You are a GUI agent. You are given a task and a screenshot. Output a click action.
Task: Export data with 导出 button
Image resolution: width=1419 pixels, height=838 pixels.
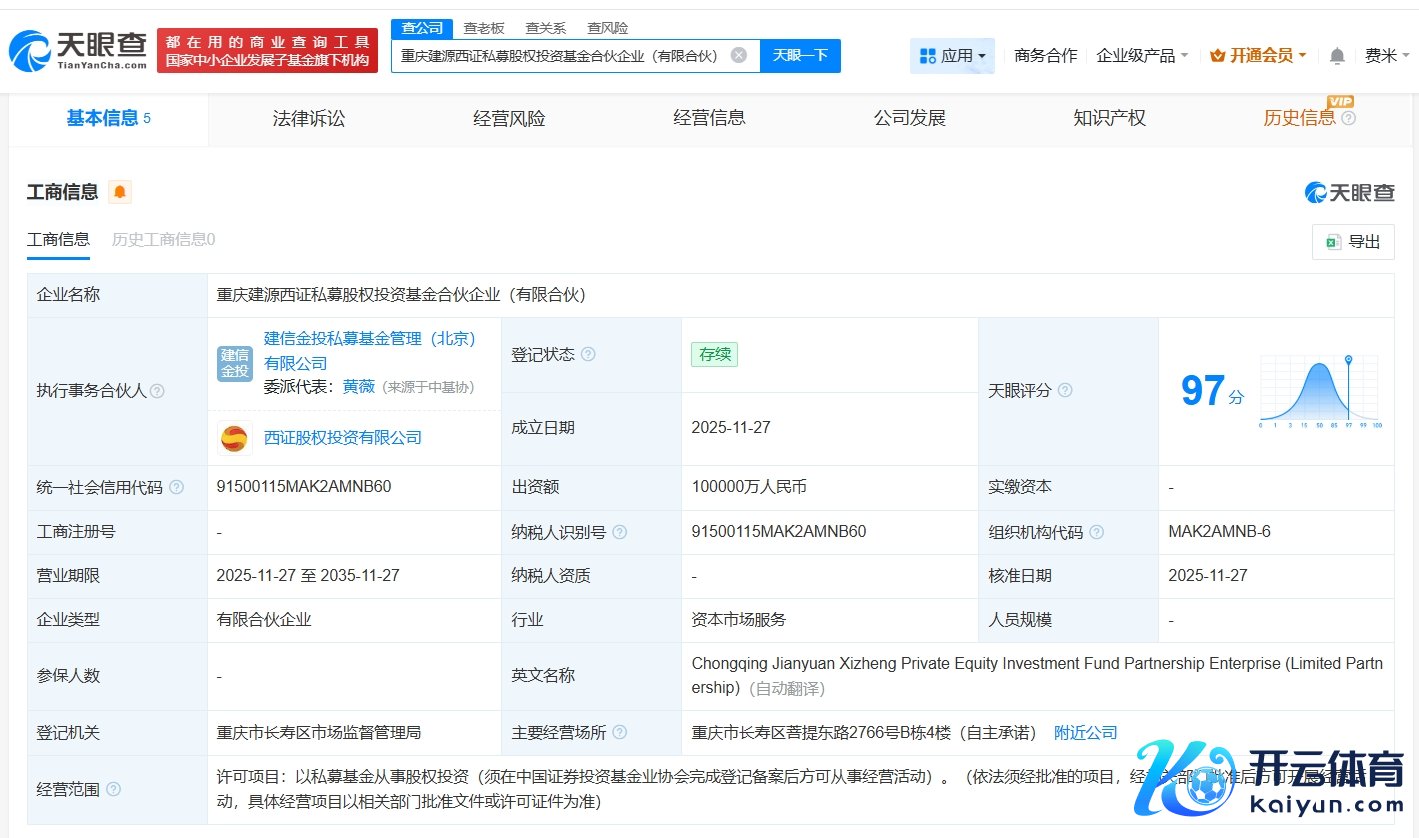(x=1353, y=242)
